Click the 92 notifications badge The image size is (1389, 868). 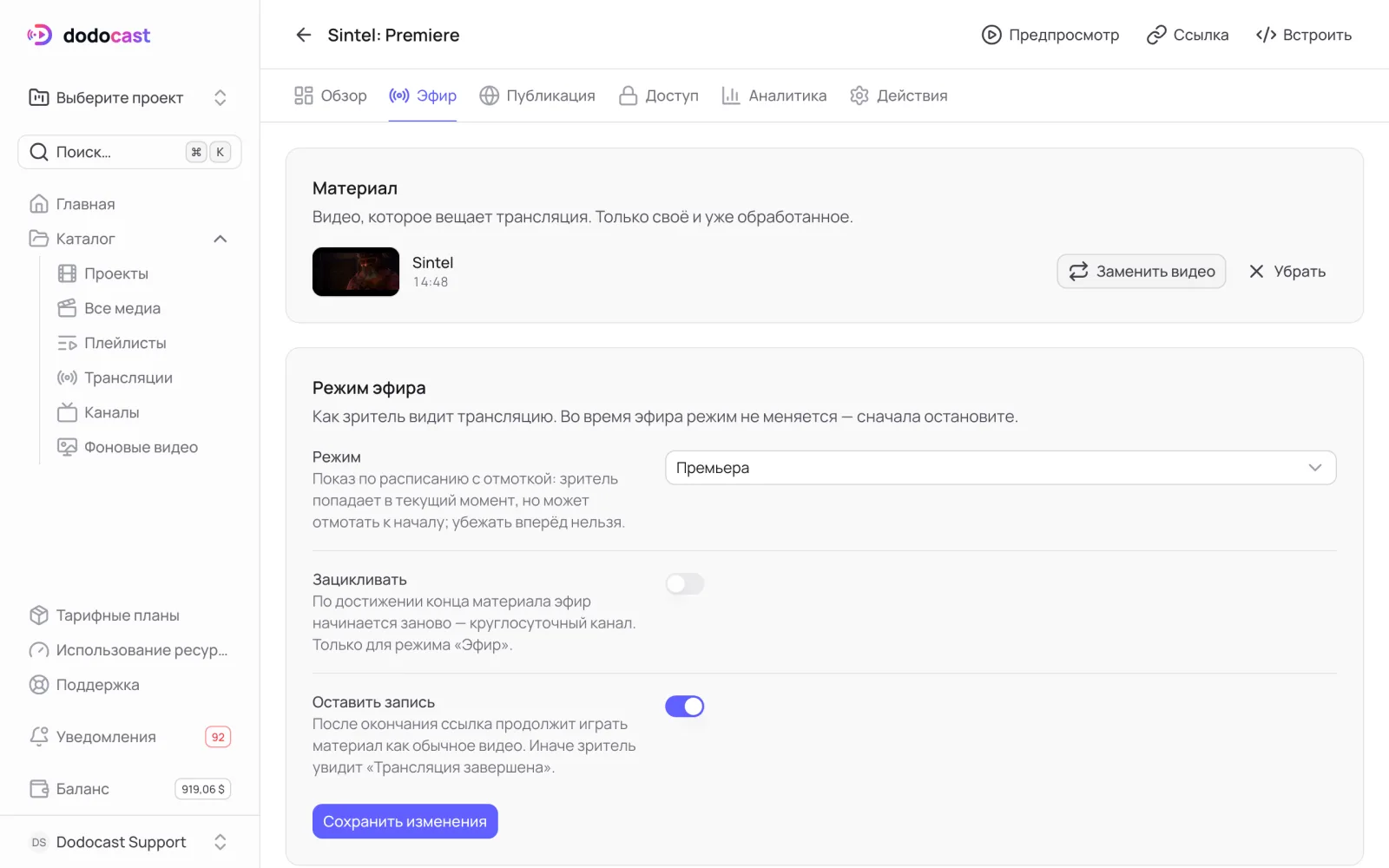pos(218,737)
